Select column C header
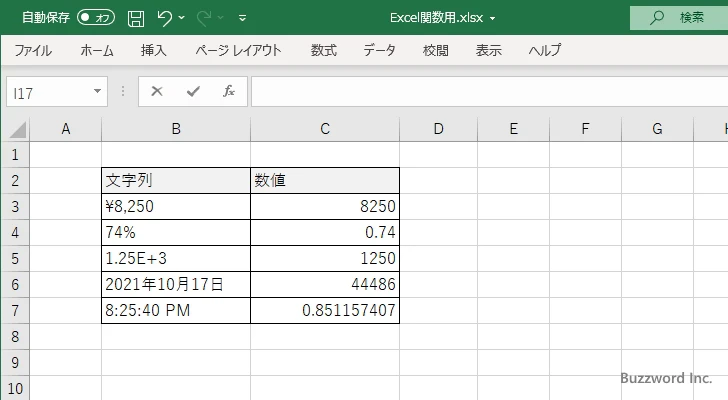Image resolution: width=728 pixels, height=400 pixels. [325, 129]
